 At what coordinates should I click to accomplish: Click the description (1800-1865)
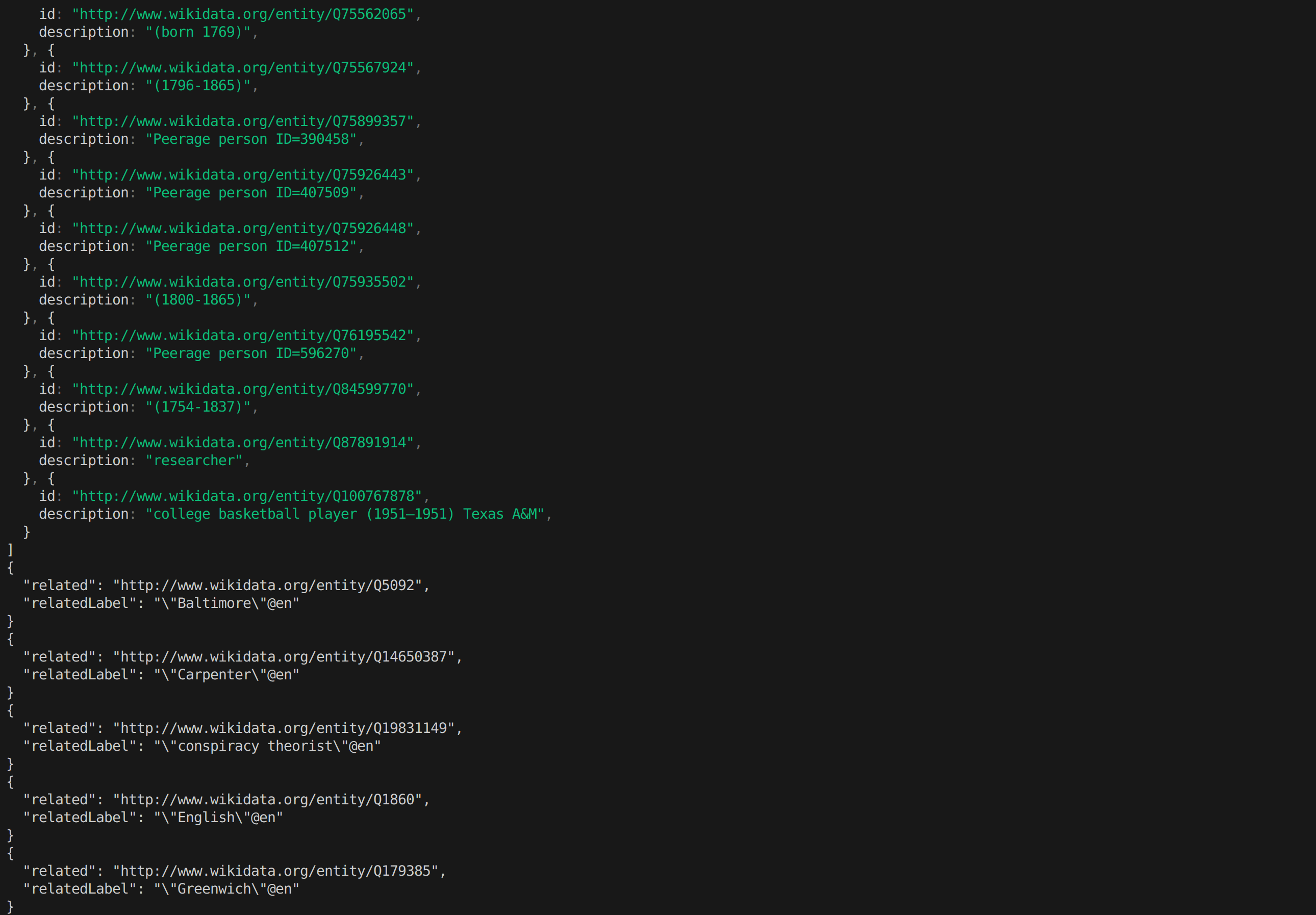click(x=198, y=300)
